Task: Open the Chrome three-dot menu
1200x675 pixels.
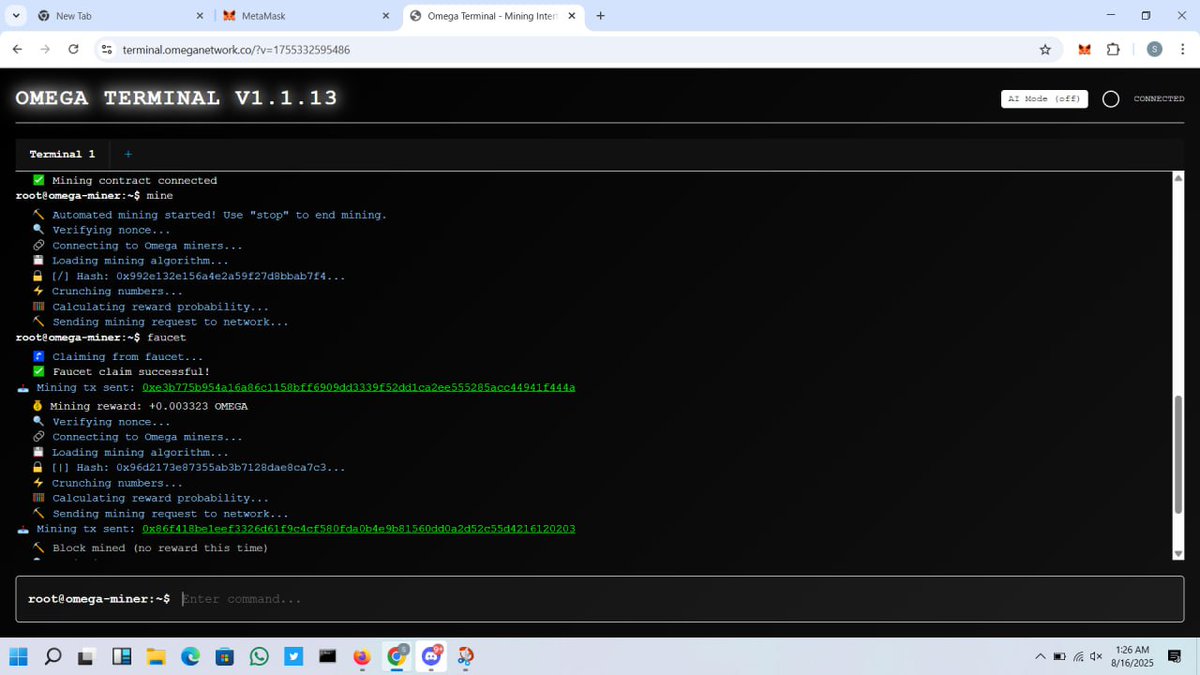Action: pos(1183,49)
